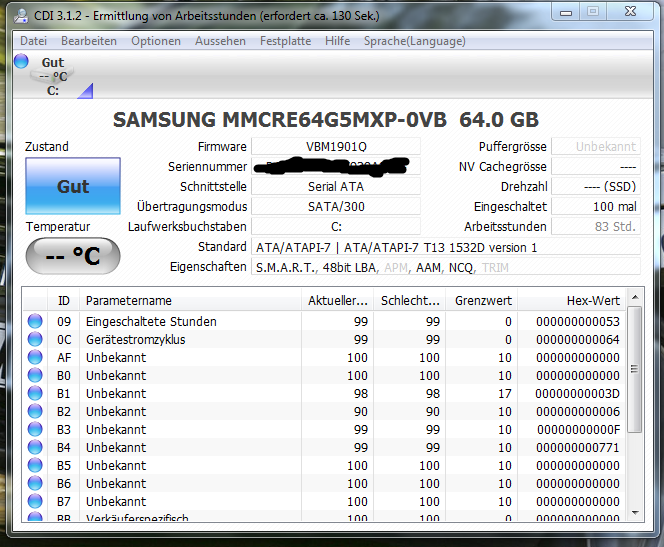Close the CDI window
The image size is (664, 547).
coord(630,12)
